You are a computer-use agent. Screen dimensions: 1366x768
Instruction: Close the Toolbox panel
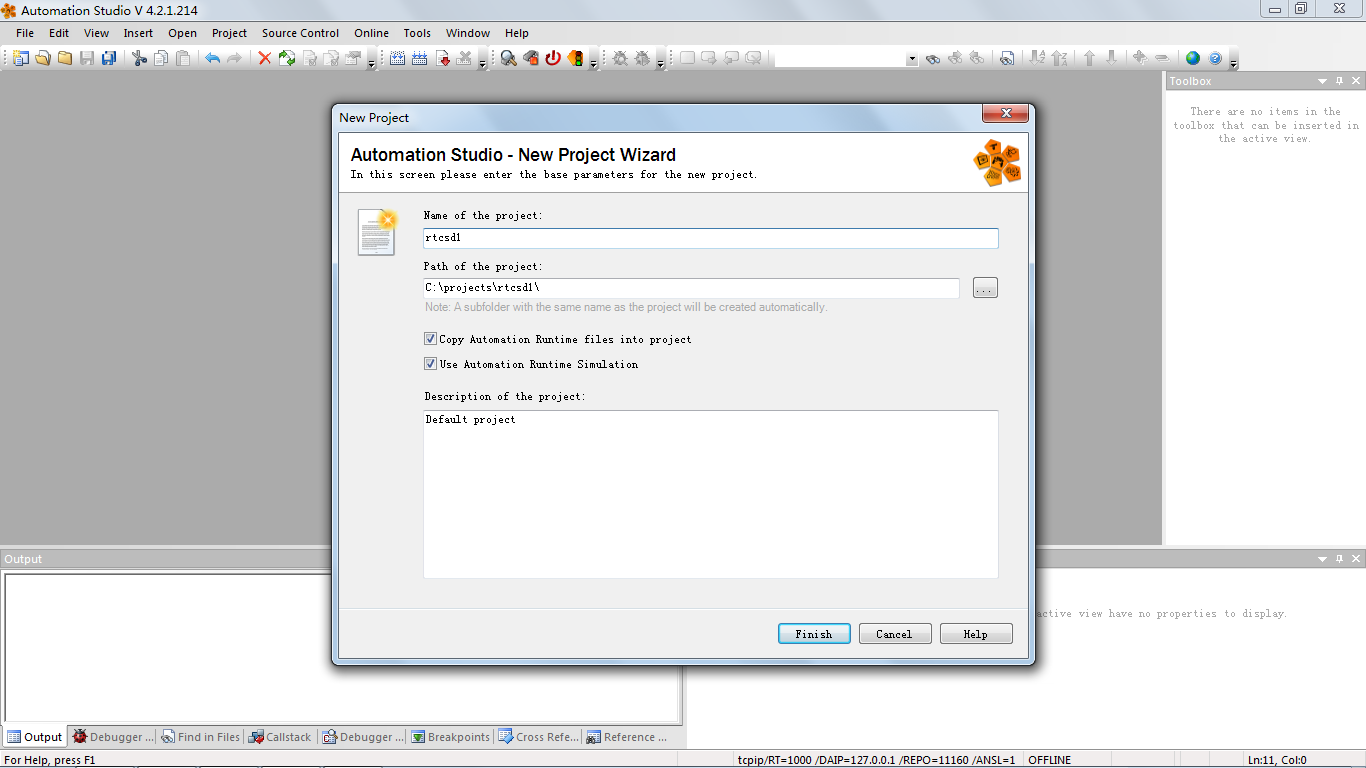click(x=1357, y=81)
